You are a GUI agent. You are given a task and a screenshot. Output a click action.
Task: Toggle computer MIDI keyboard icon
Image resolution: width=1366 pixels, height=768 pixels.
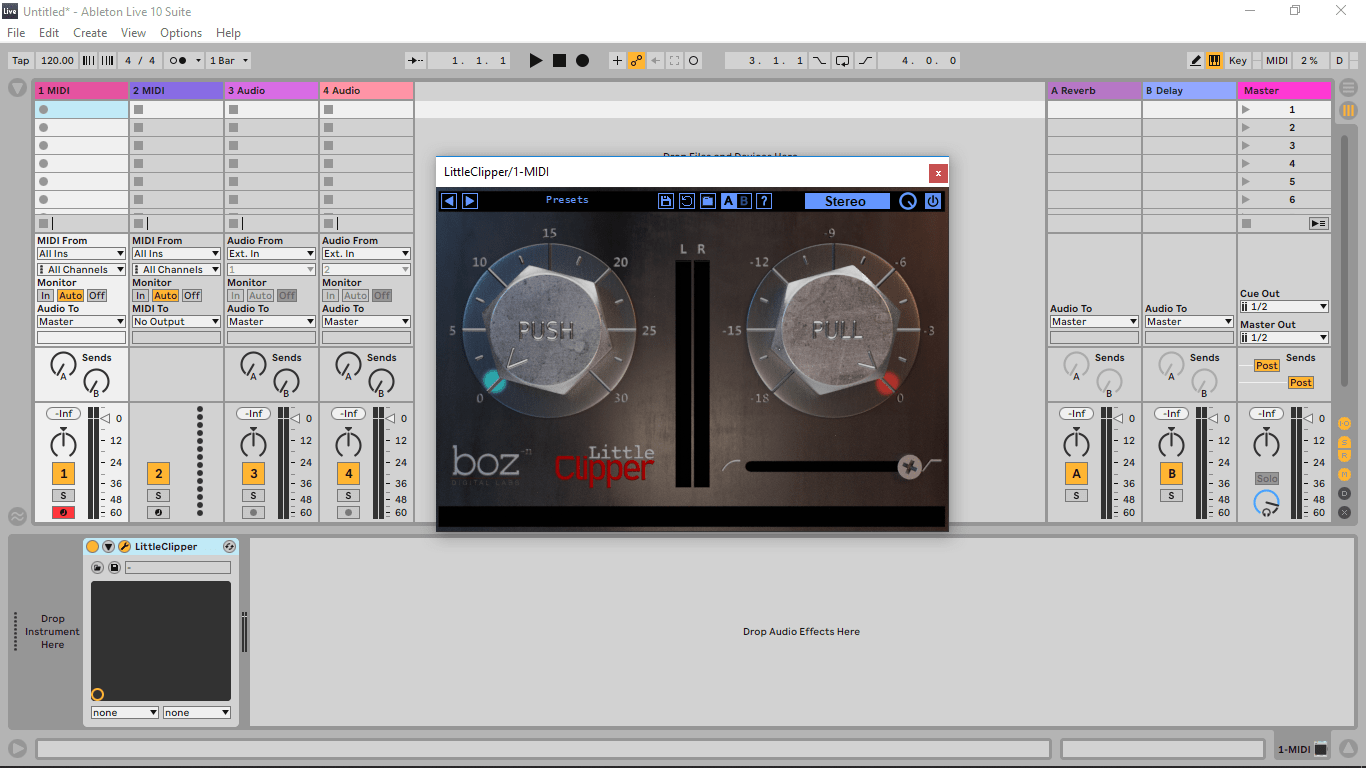click(1214, 61)
